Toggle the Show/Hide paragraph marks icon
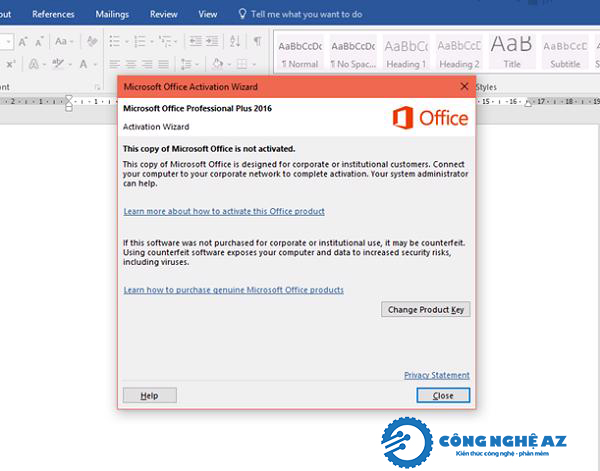 258,41
